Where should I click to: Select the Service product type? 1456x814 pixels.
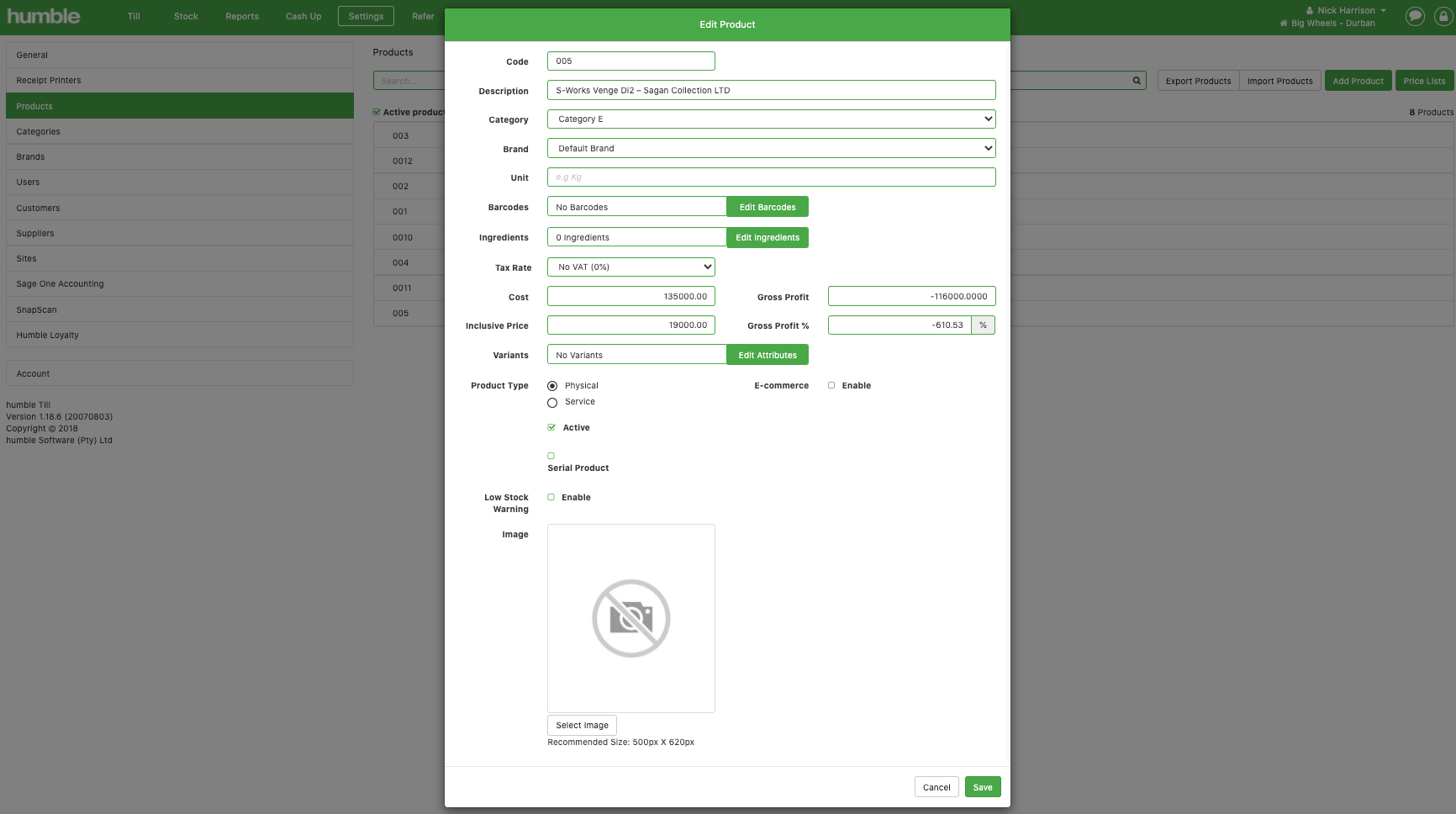tap(552, 403)
